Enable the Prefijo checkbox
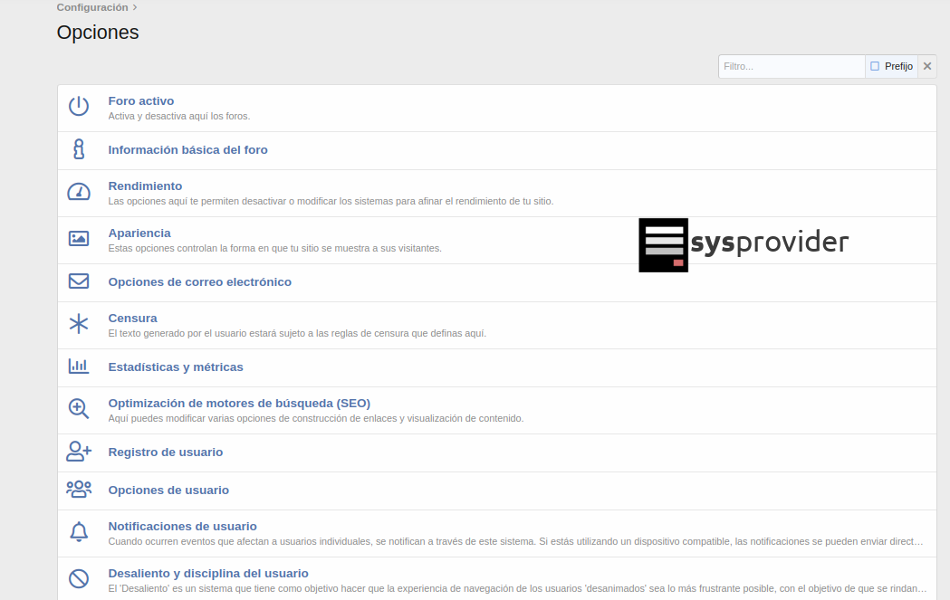 (875, 67)
